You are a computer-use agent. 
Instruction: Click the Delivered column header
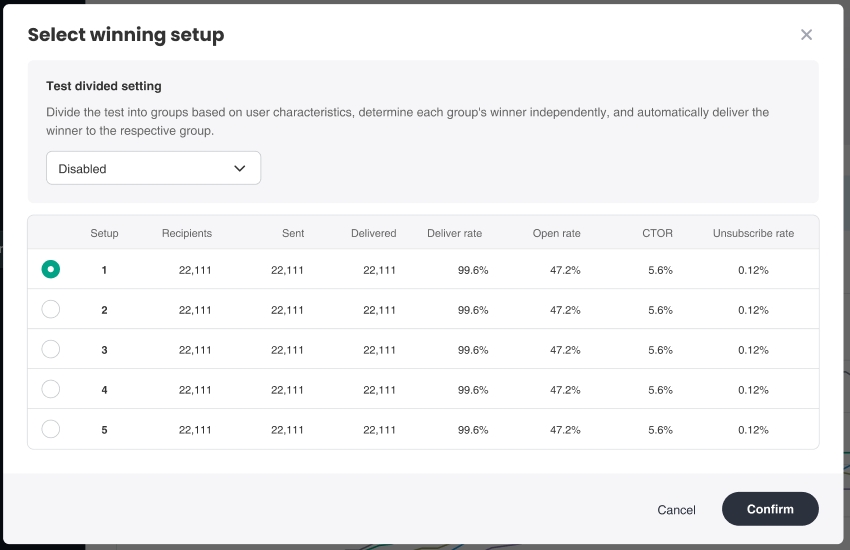373,233
